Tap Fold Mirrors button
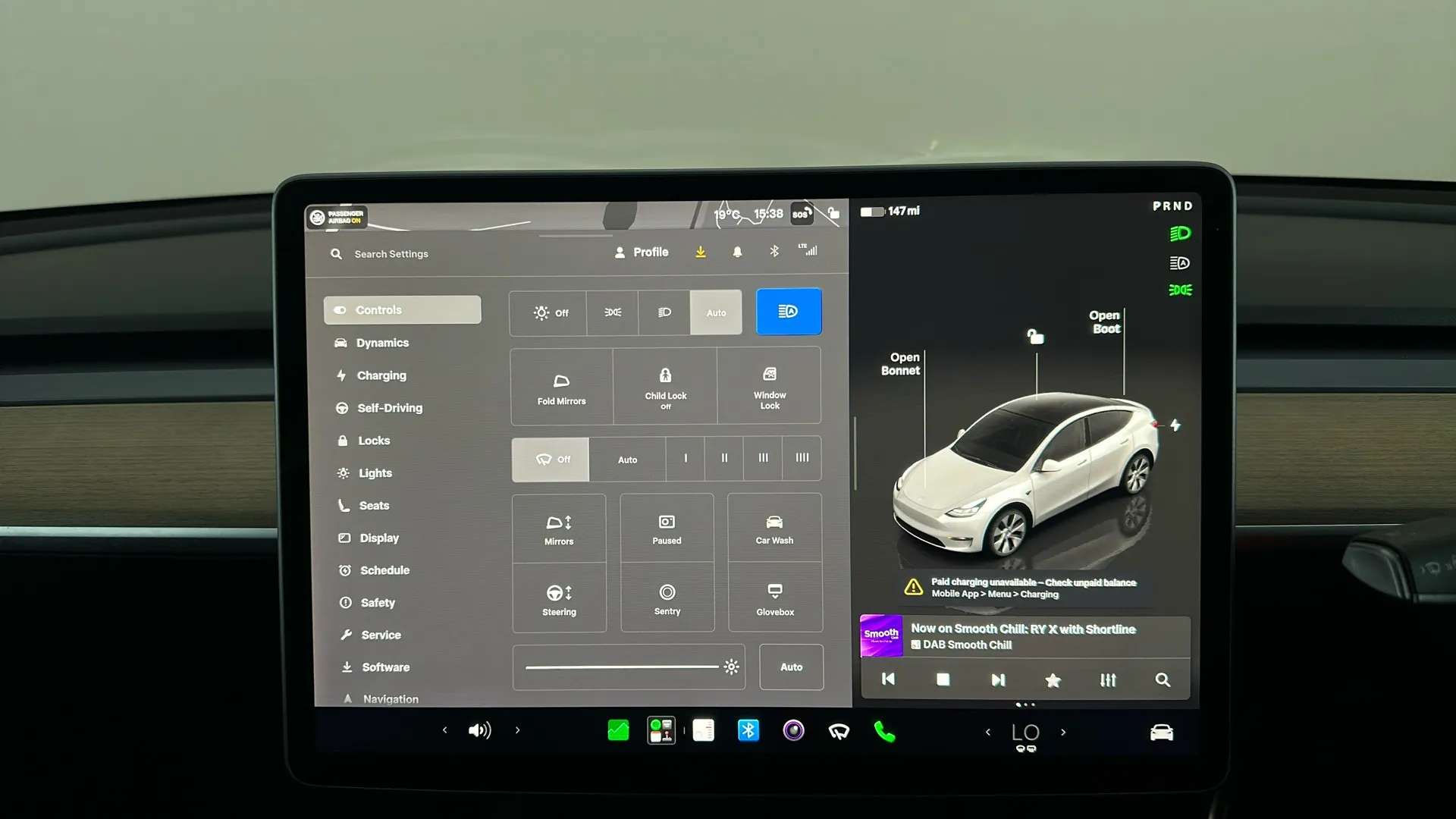1456x819 pixels. point(561,388)
